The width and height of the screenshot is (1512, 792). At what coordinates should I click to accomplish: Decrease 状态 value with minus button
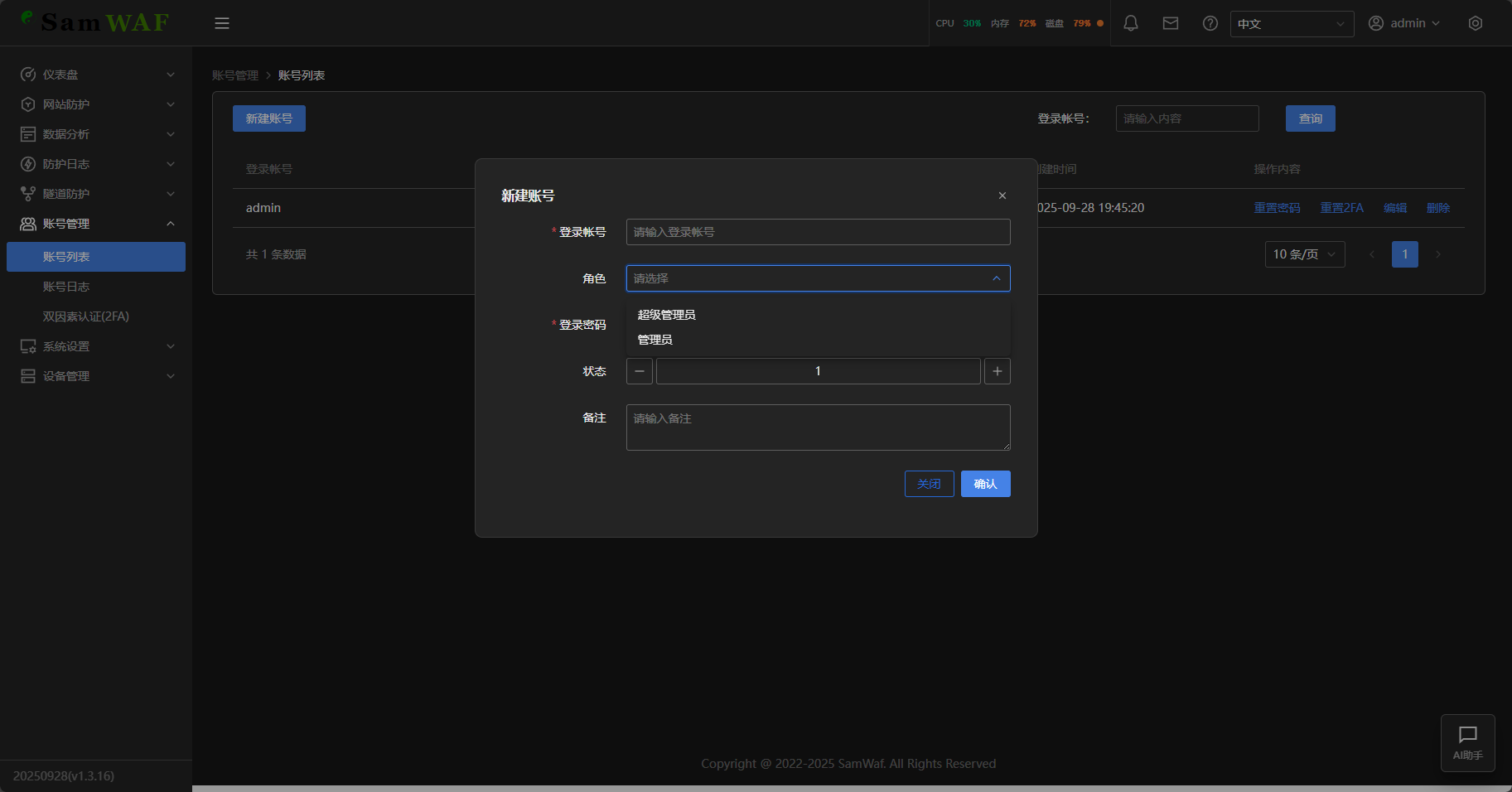(639, 371)
